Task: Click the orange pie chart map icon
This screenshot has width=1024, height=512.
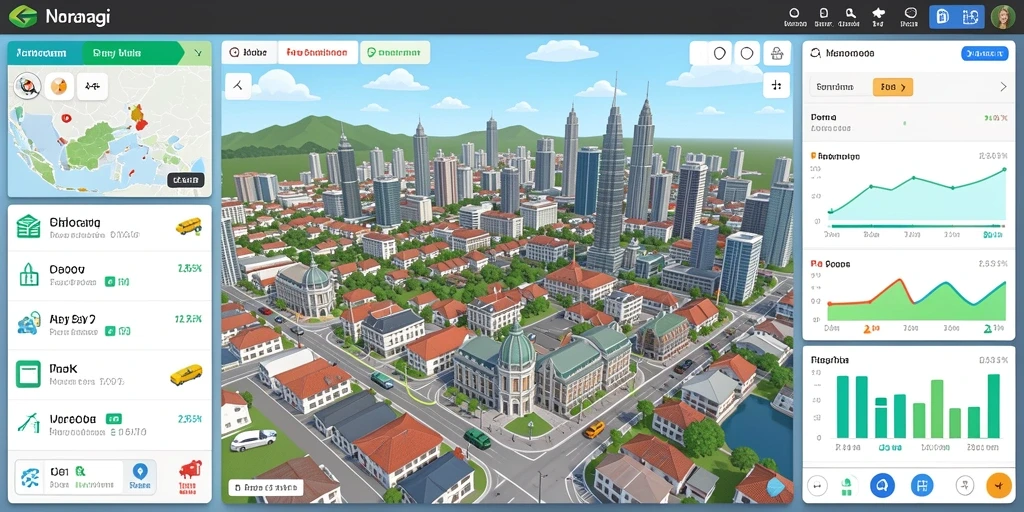Action: pyautogui.click(x=59, y=86)
